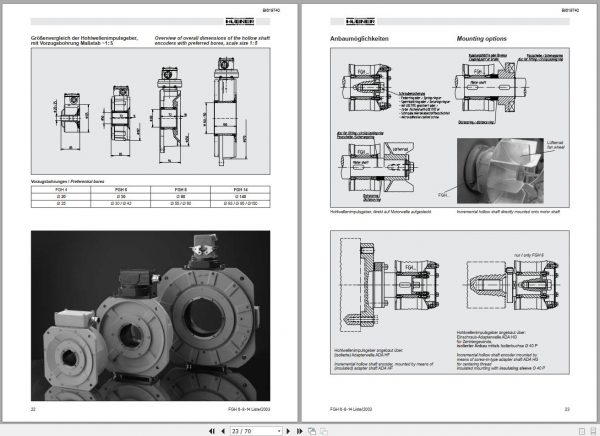The height and width of the screenshot is (436, 600).
Task: Switch to single page layout icon
Action: click(x=582, y=431)
